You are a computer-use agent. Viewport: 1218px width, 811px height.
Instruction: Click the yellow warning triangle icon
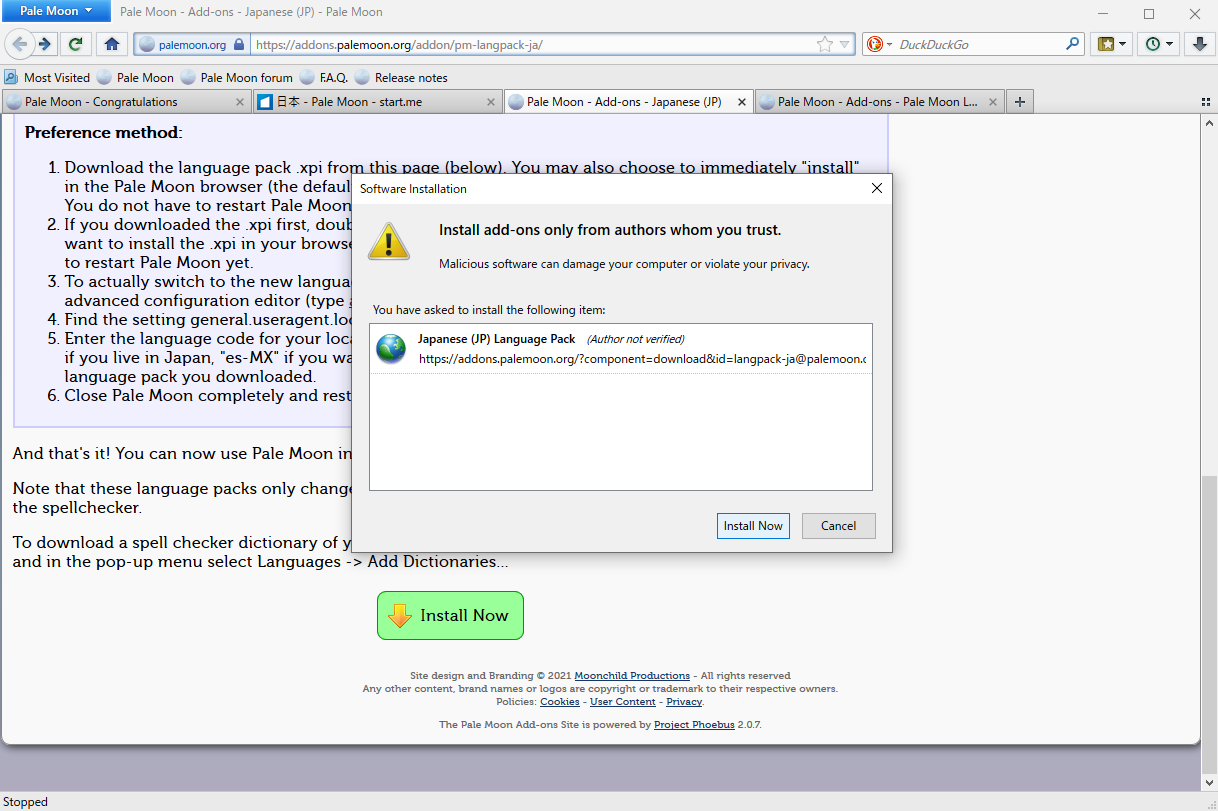[388, 241]
